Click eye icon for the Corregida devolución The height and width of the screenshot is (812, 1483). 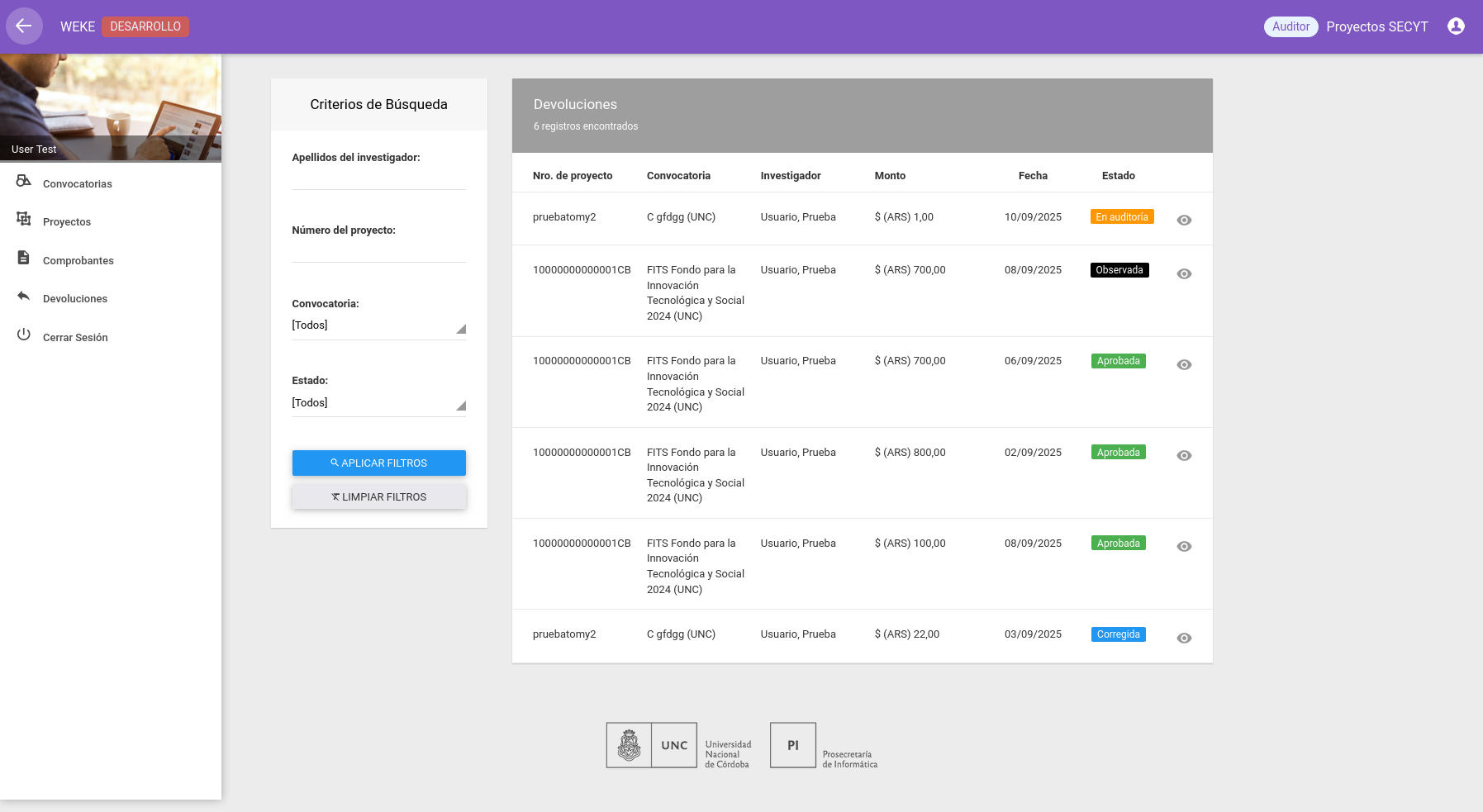1184,638
